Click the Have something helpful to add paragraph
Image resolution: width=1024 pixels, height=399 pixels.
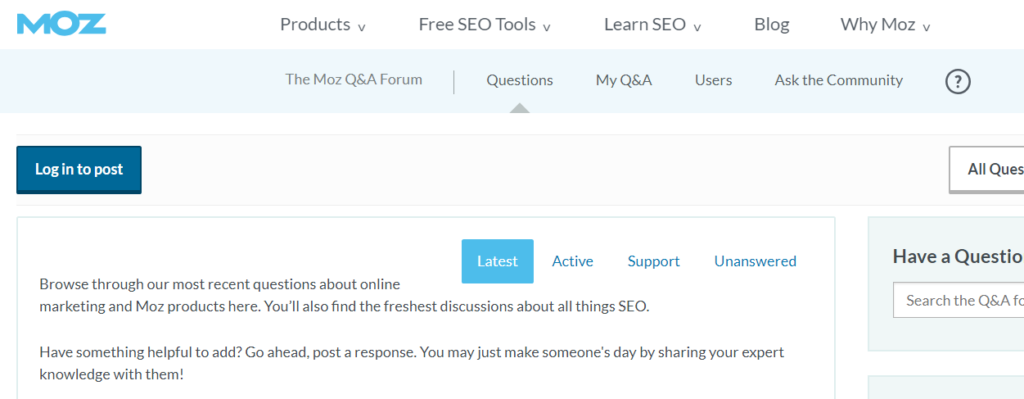[411, 364]
